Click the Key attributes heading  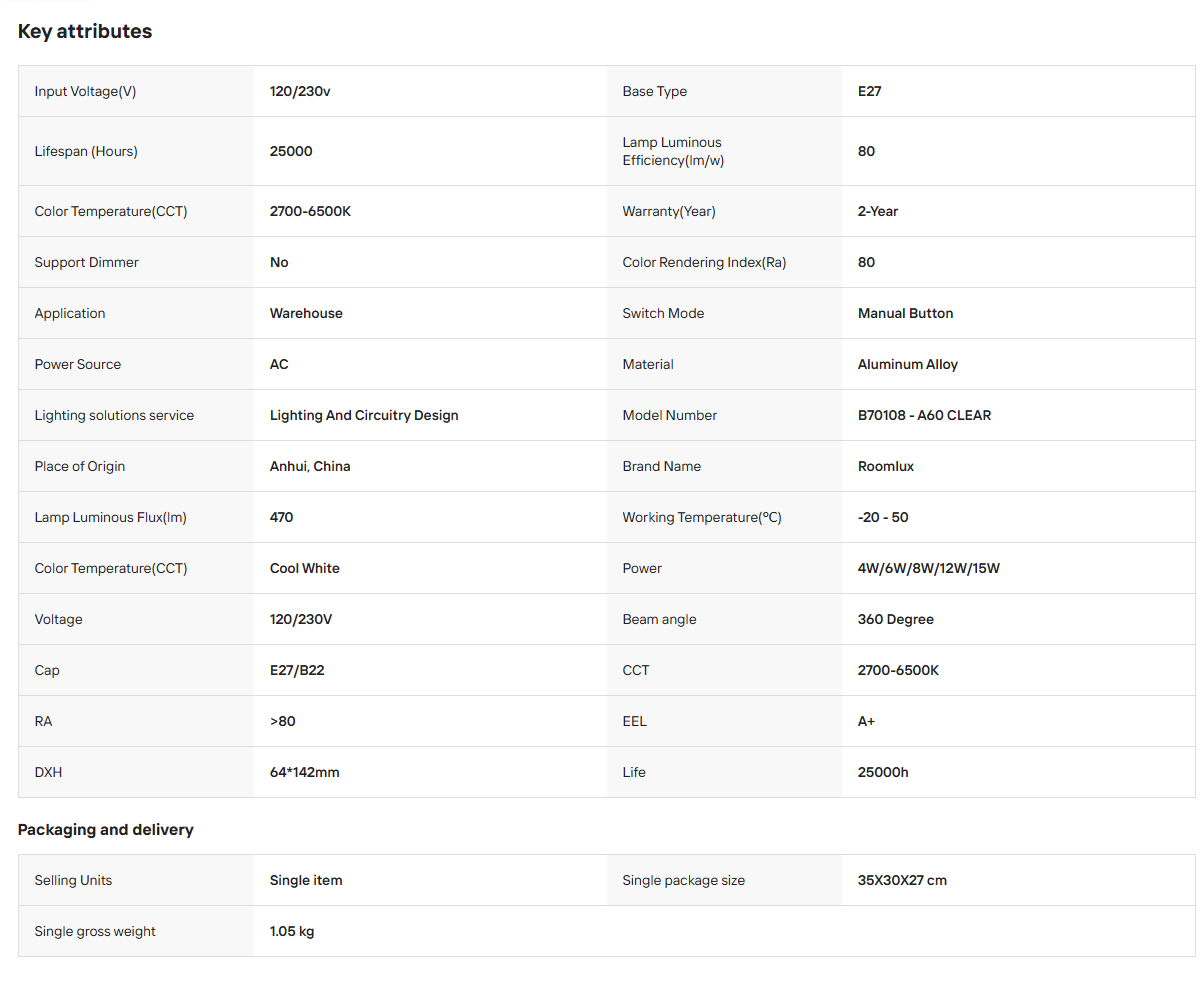click(85, 31)
